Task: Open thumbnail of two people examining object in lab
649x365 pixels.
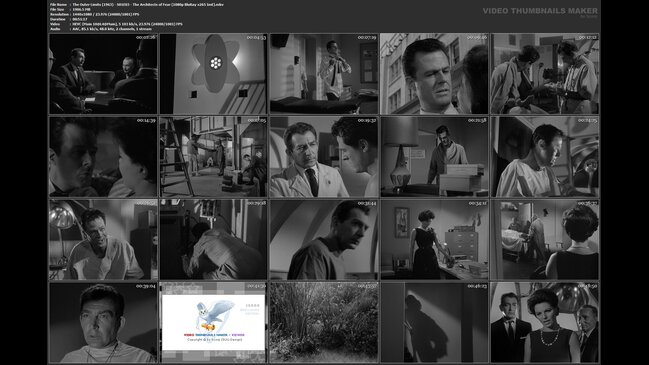Action: pyautogui.click(x=545, y=74)
